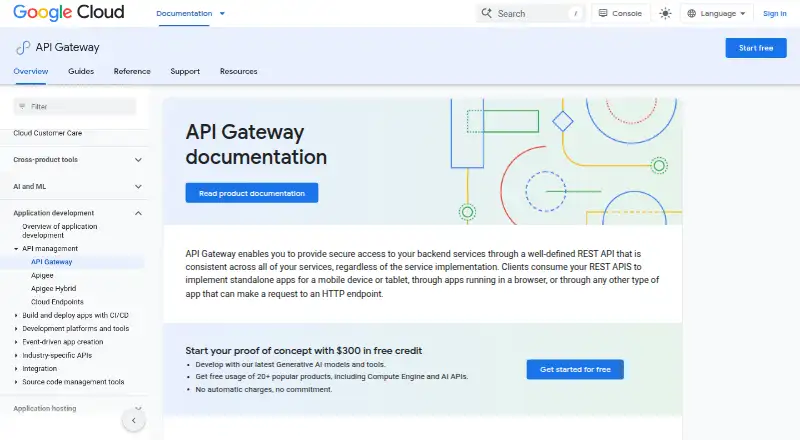This screenshot has width=800, height=440.
Task: Expand the Application hosting section
Action: coord(138,408)
